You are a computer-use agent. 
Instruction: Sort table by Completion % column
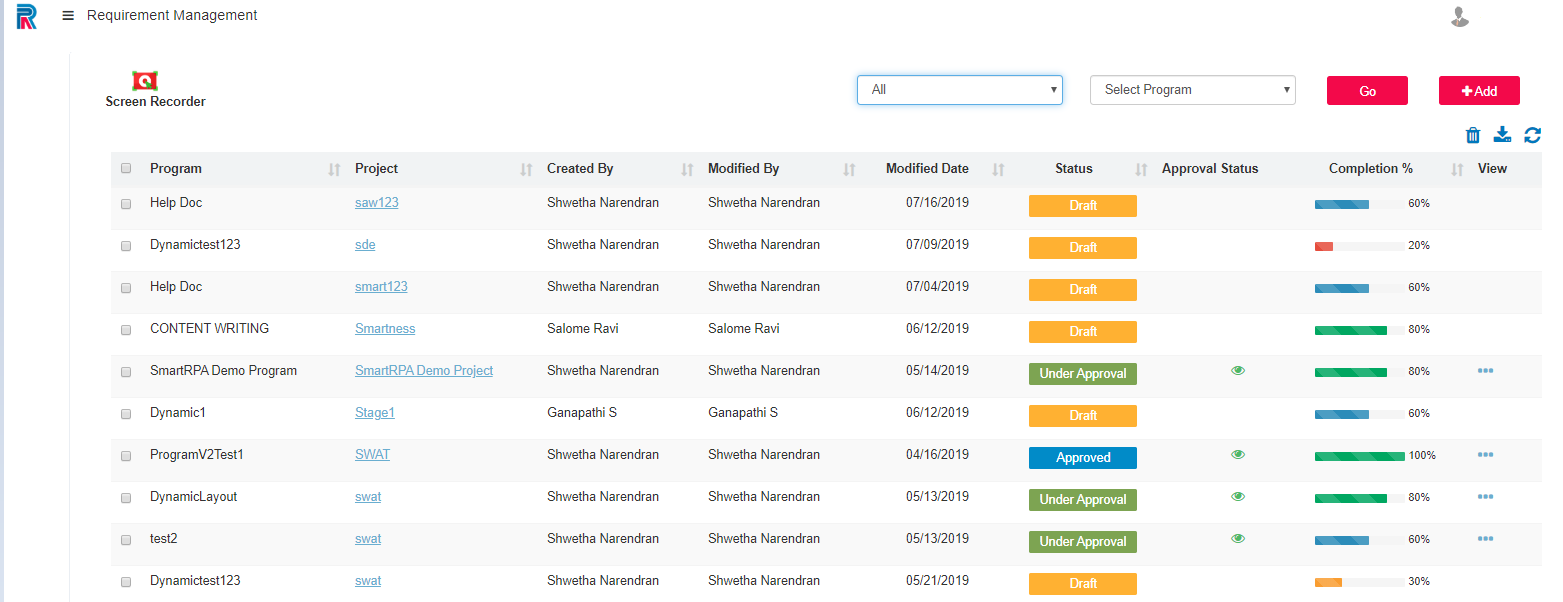[1457, 170]
